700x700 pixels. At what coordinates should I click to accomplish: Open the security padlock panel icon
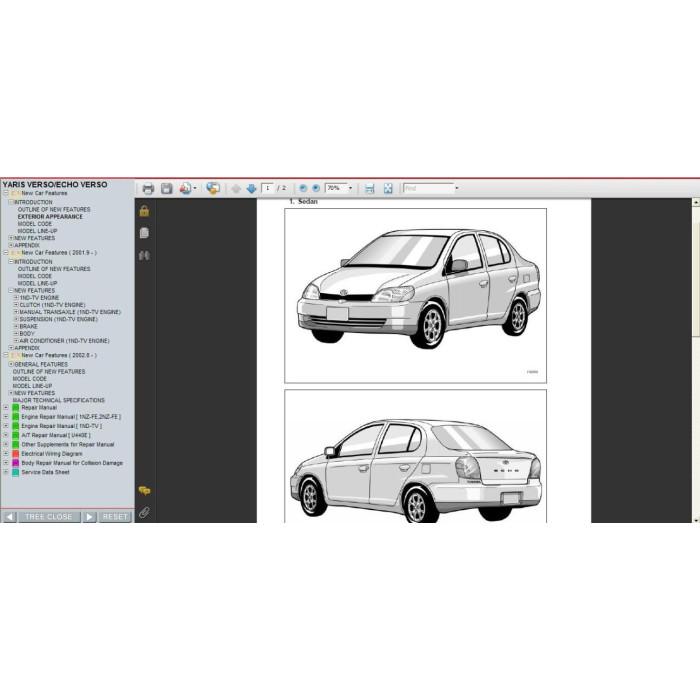point(144,211)
